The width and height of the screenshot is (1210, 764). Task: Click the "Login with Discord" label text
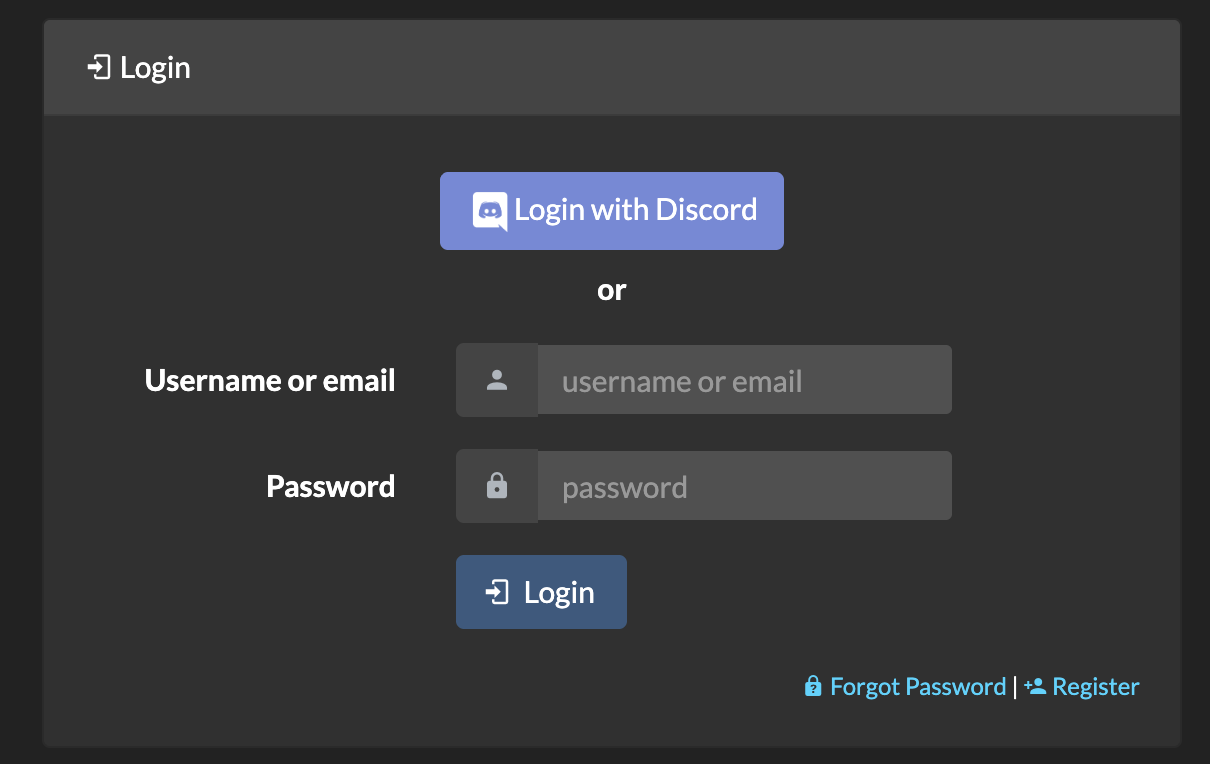636,210
